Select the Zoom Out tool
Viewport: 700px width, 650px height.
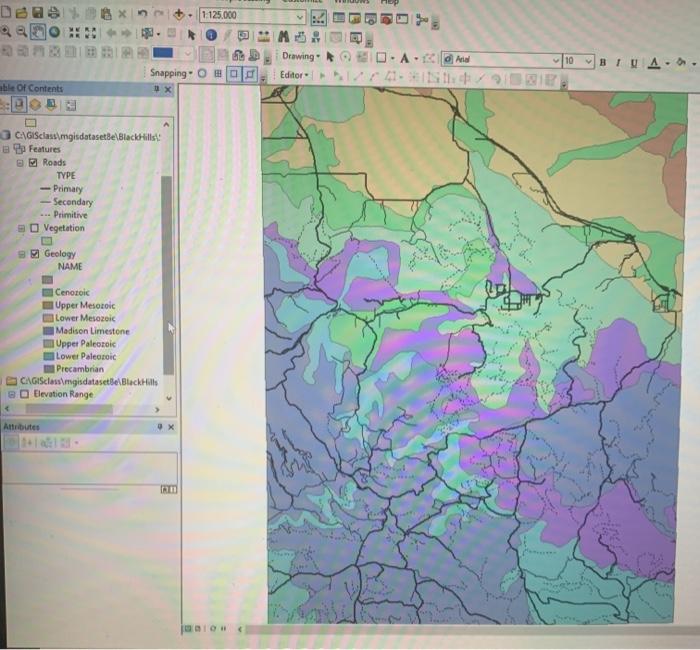coord(21,32)
